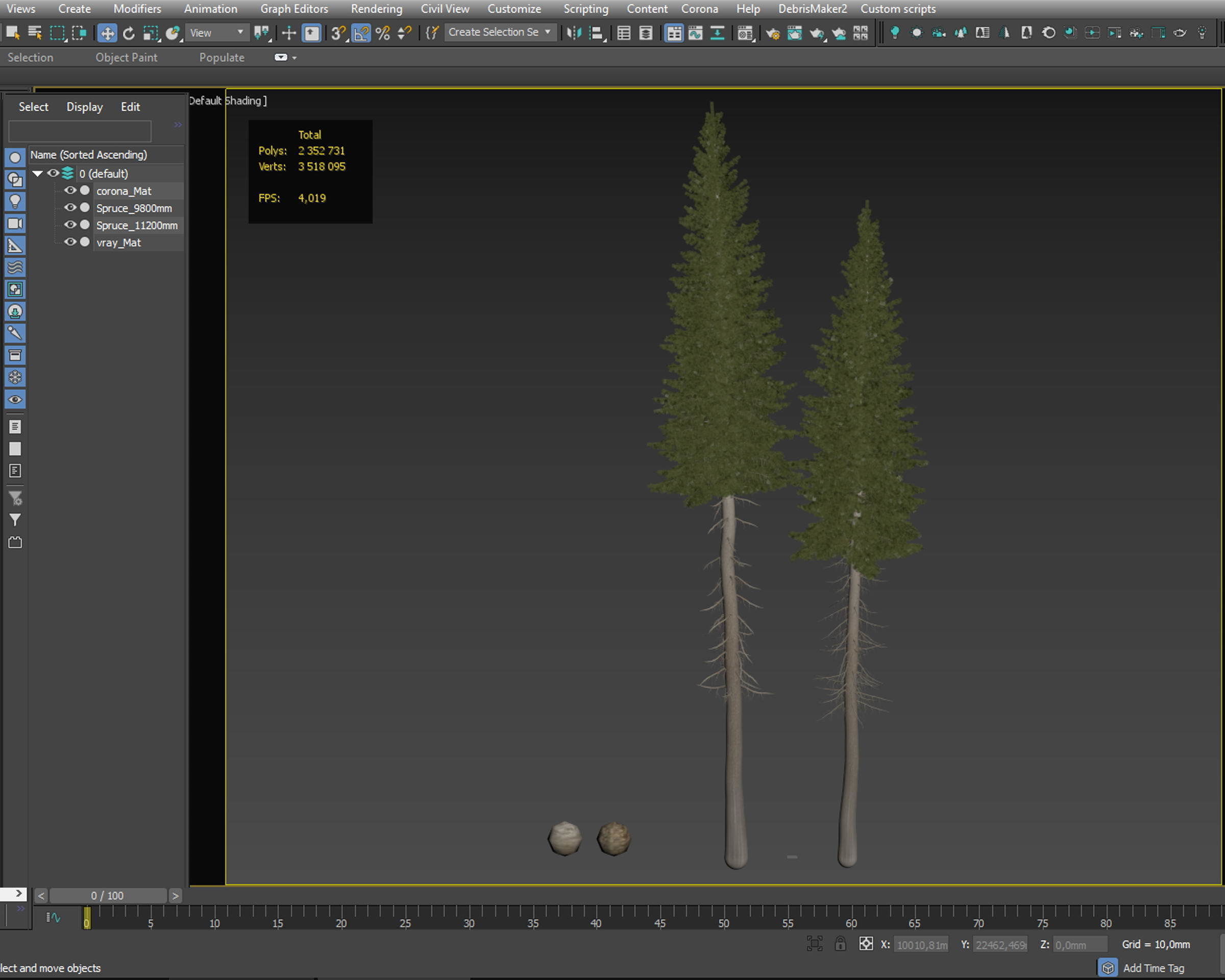The height and width of the screenshot is (980, 1225).
Task: Toggle Percent Snap button
Action: point(383,33)
